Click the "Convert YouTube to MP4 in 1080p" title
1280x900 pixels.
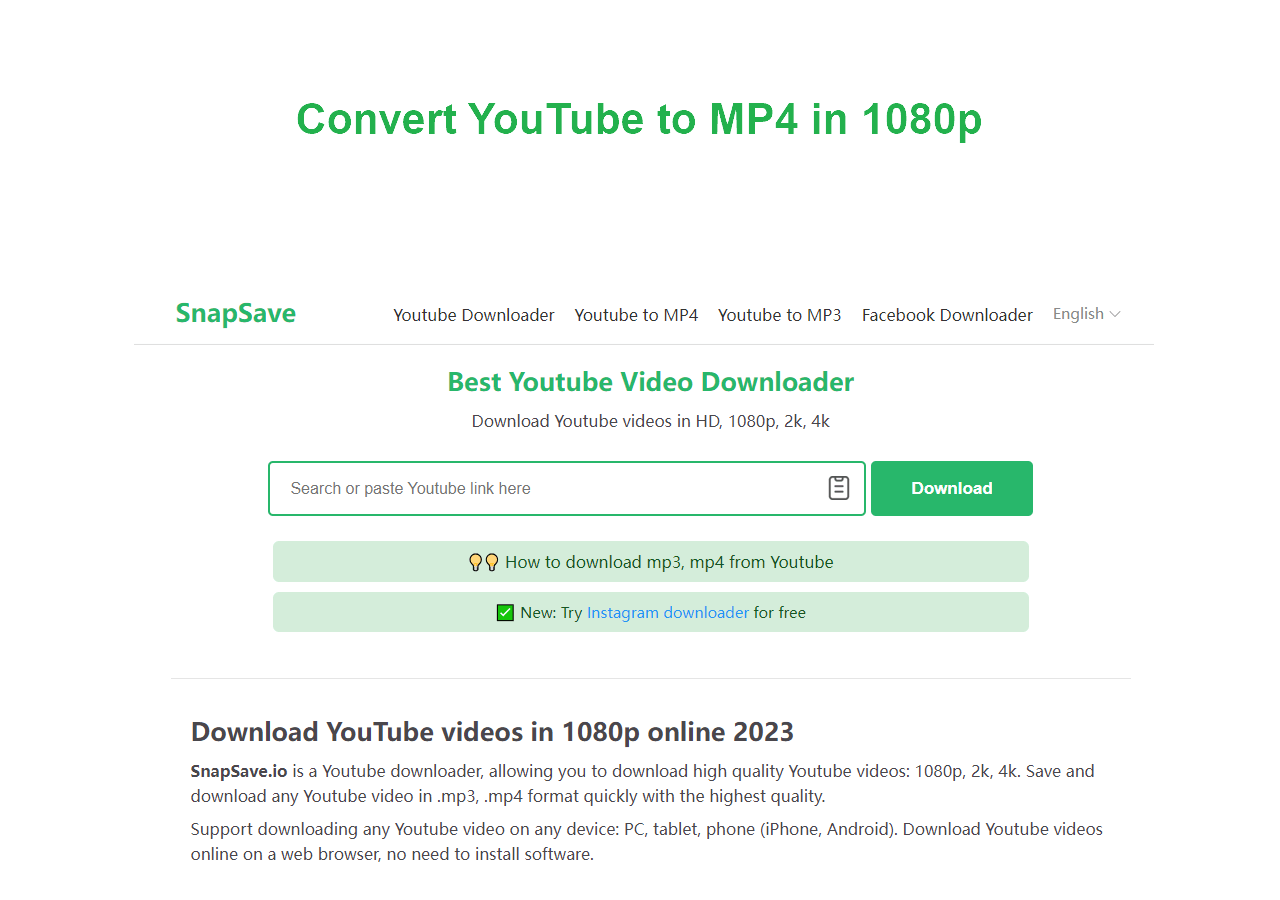tap(639, 119)
